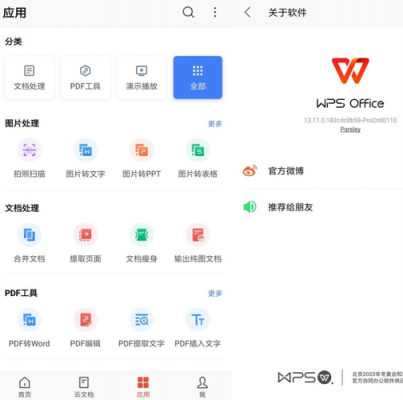Click the 文档处理 section heading

pos(22,208)
